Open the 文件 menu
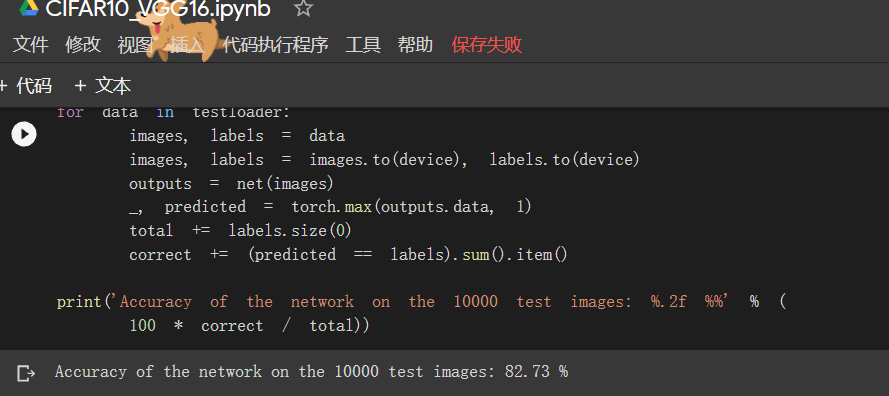 click(x=31, y=45)
